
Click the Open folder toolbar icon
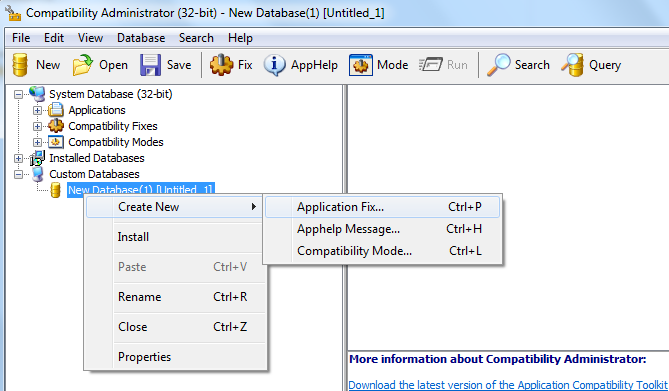click(83, 65)
